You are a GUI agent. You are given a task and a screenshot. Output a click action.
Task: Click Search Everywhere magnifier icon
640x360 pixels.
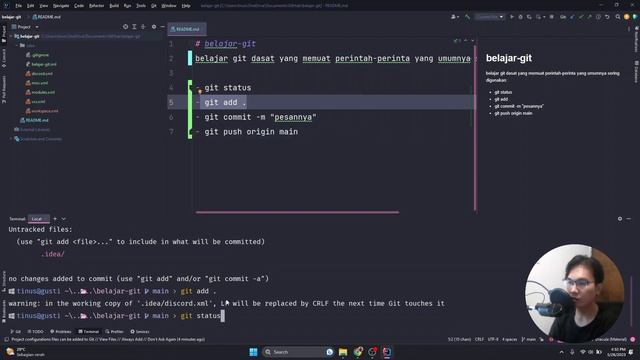tap(618, 17)
